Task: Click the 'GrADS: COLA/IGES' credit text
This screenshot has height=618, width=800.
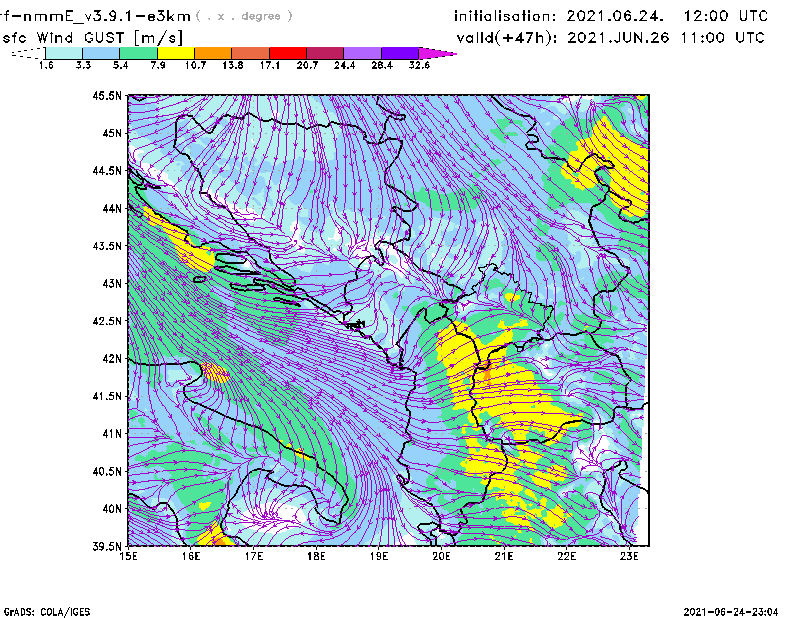Action: pyautogui.click(x=47, y=612)
